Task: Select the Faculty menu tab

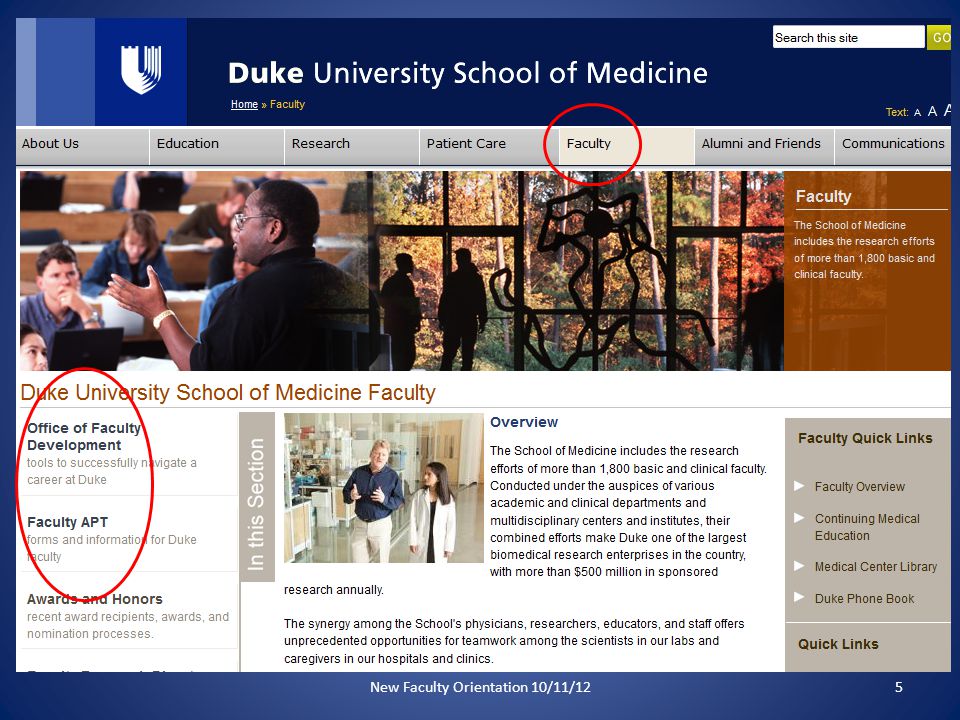Action: coord(626,146)
